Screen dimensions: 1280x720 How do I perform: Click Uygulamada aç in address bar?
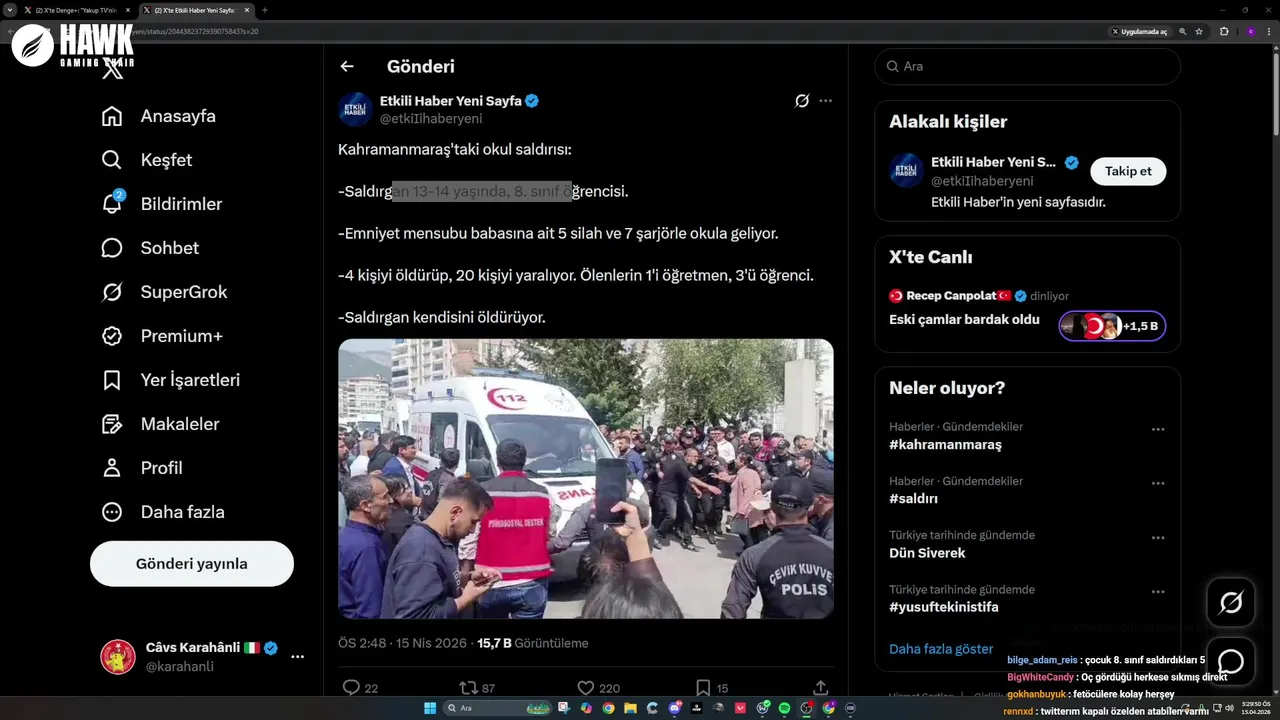pos(1140,31)
